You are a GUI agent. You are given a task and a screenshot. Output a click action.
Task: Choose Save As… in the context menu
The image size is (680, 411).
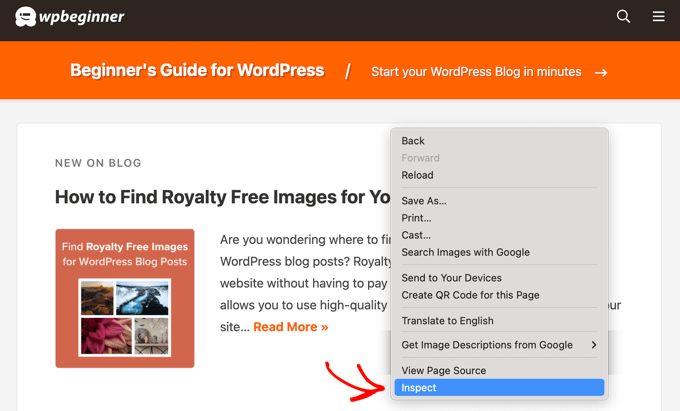[499, 201]
